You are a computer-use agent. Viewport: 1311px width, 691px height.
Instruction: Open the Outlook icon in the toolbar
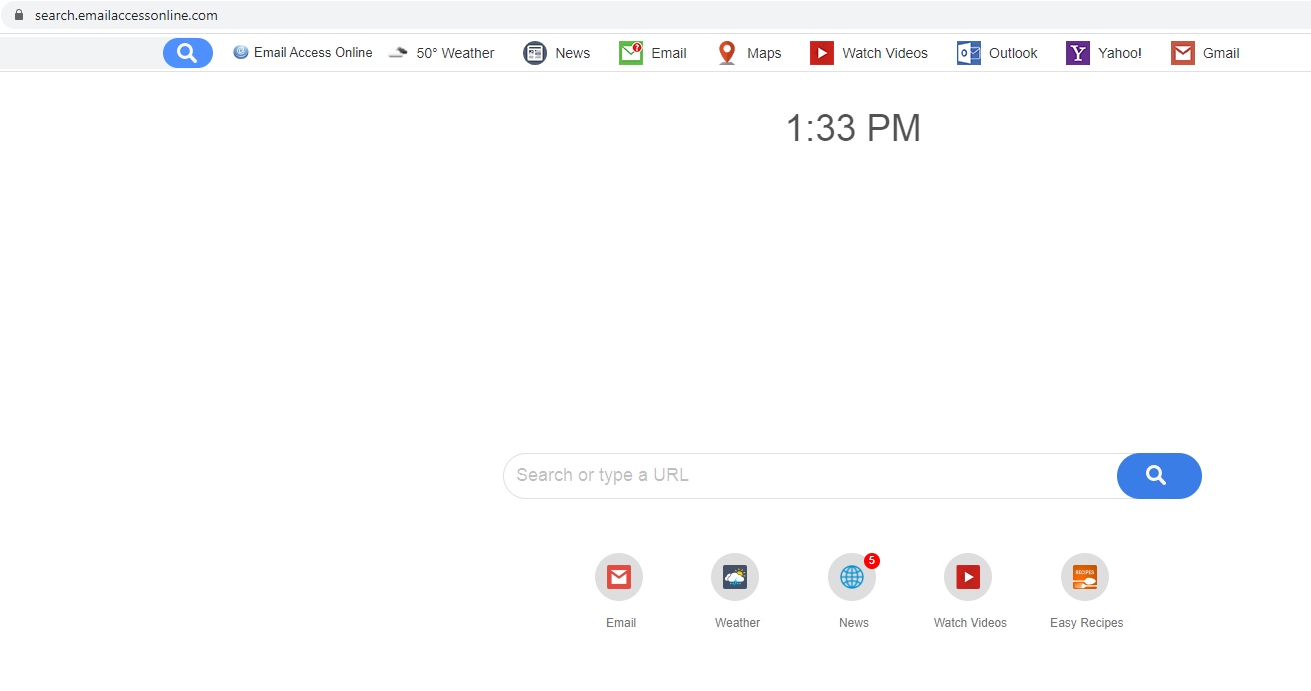click(969, 53)
